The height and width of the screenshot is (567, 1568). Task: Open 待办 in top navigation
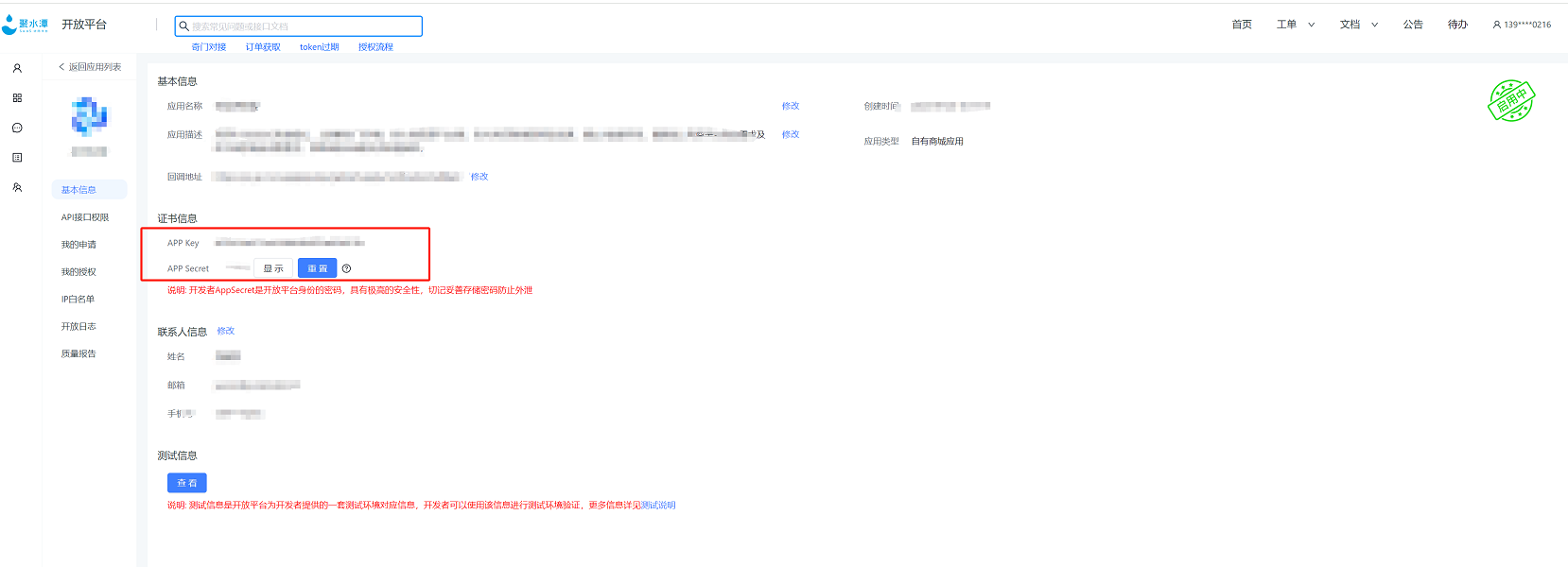click(x=1457, y=25)
